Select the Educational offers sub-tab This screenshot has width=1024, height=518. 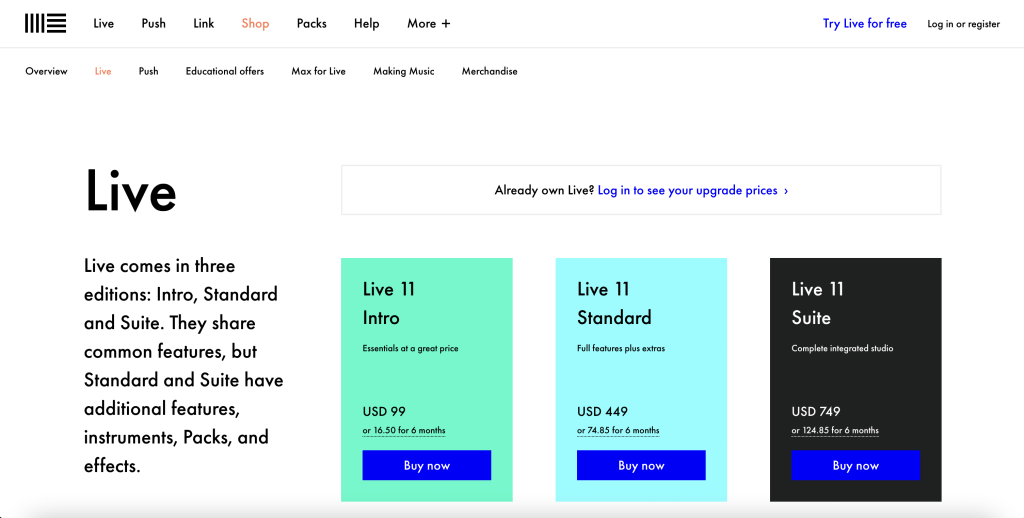click(x=225, y=71)
